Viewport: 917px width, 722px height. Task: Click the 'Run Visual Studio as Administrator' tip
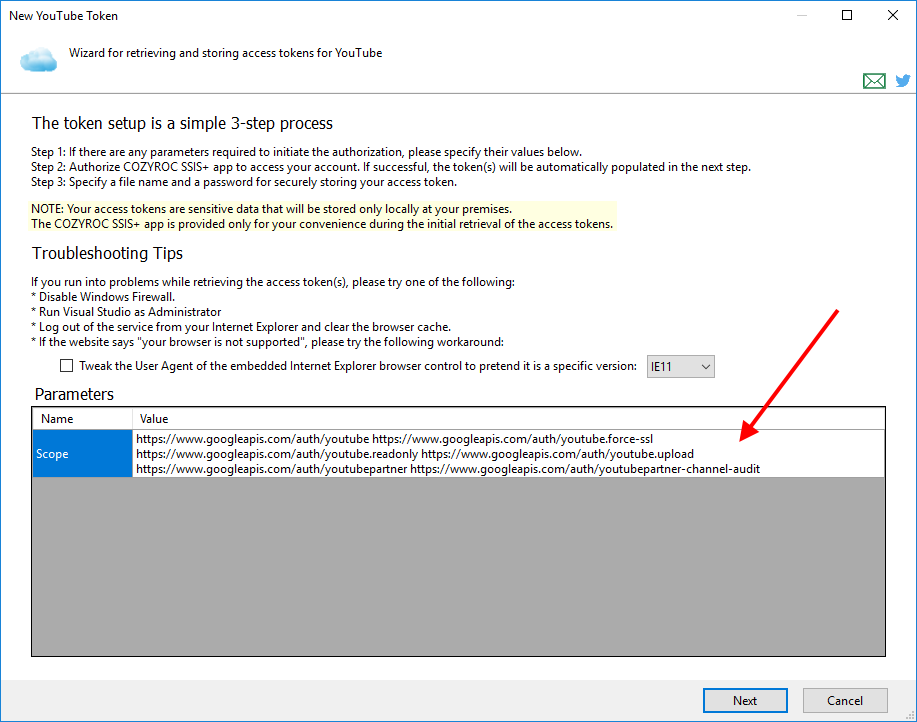(126, 312)
